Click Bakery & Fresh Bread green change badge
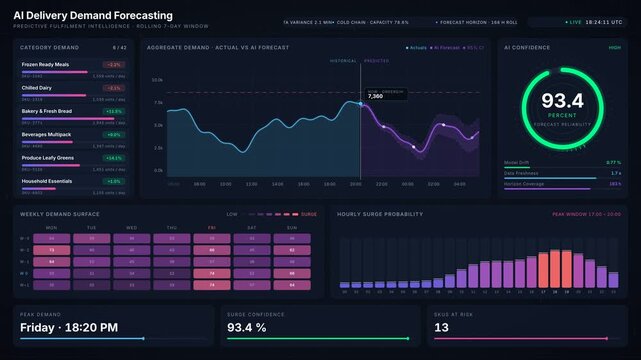This screenshot has height=360, width=641. tap(114, 111)
